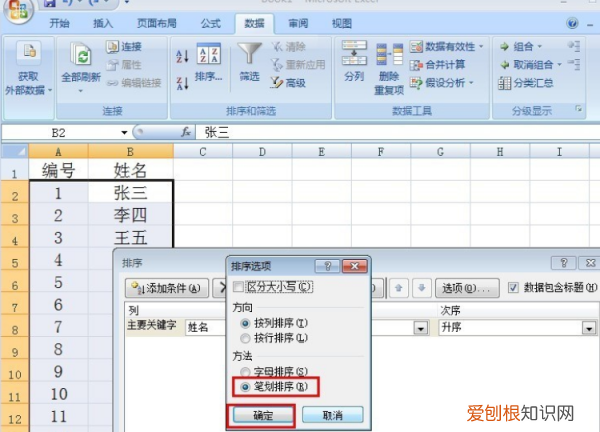The image size is (600, 432).
Task: Click Add Level (添加条件) button
Action: (167, 288)
